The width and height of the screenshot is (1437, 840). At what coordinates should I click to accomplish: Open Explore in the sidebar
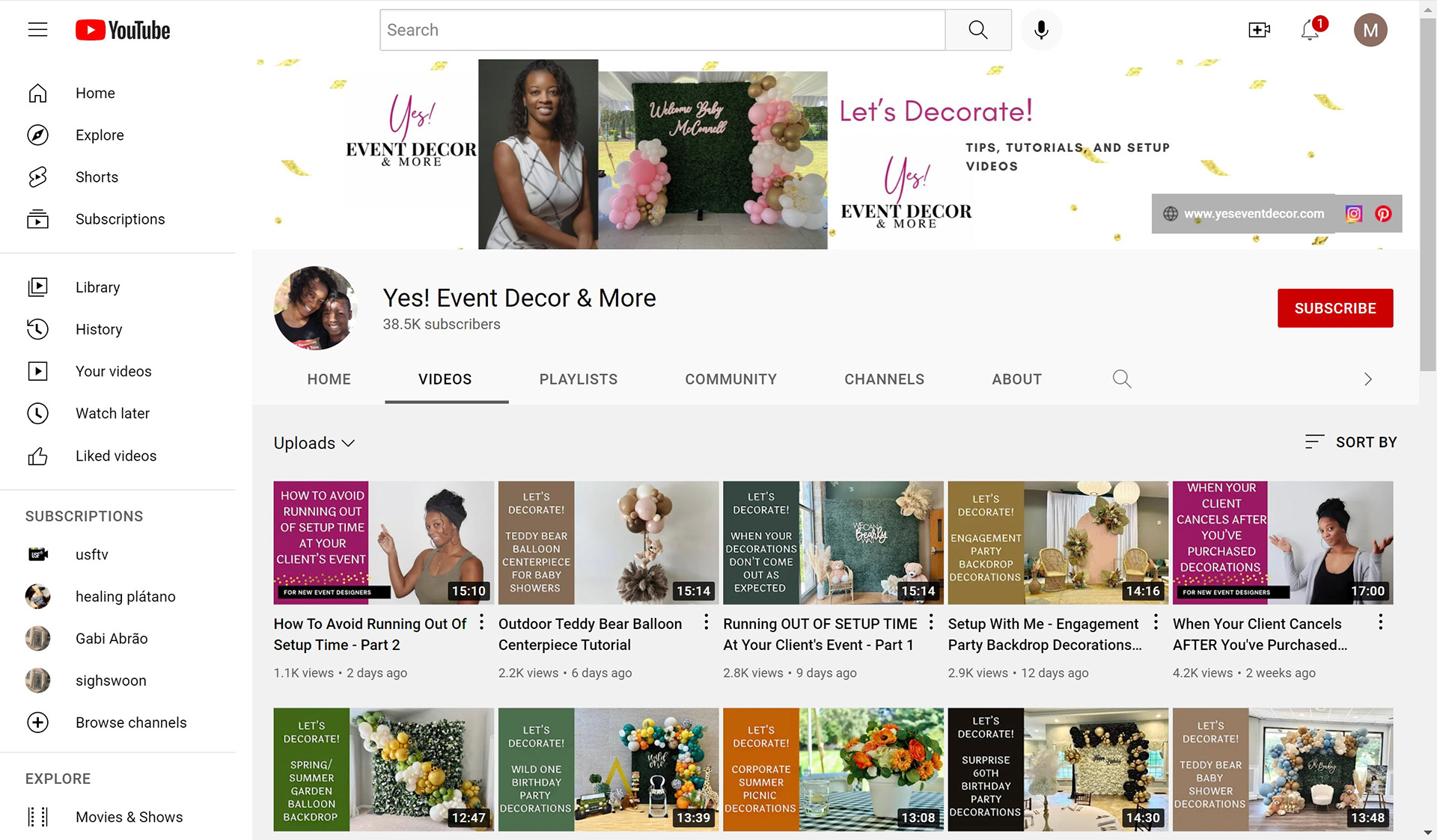point(118,135)
